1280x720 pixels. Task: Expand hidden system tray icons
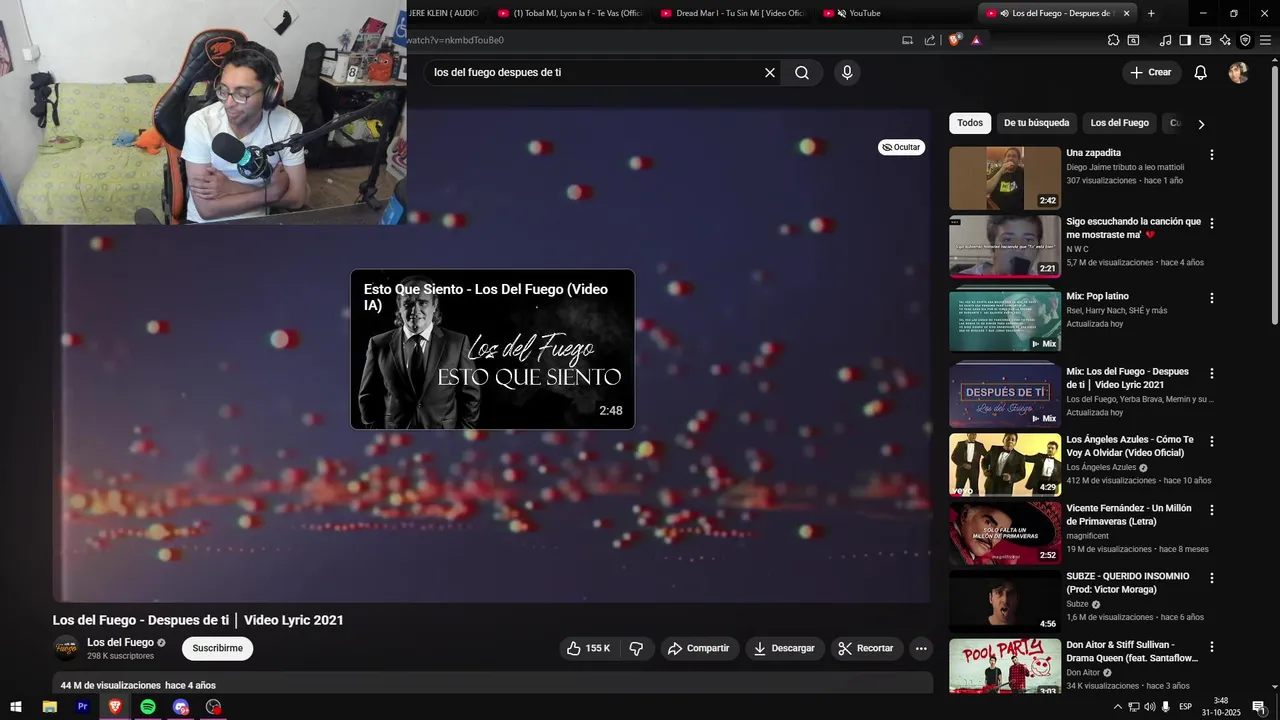(x=1117, y=707)
